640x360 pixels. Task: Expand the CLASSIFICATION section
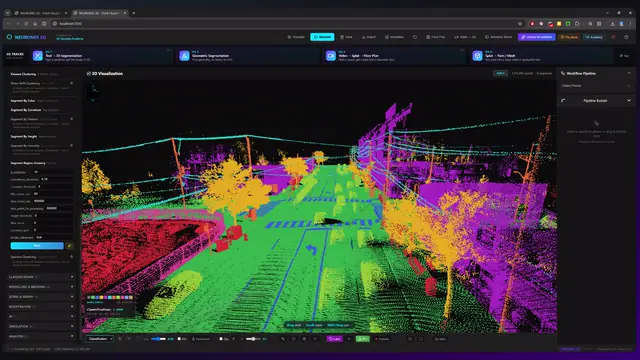[x=40, y=277]
